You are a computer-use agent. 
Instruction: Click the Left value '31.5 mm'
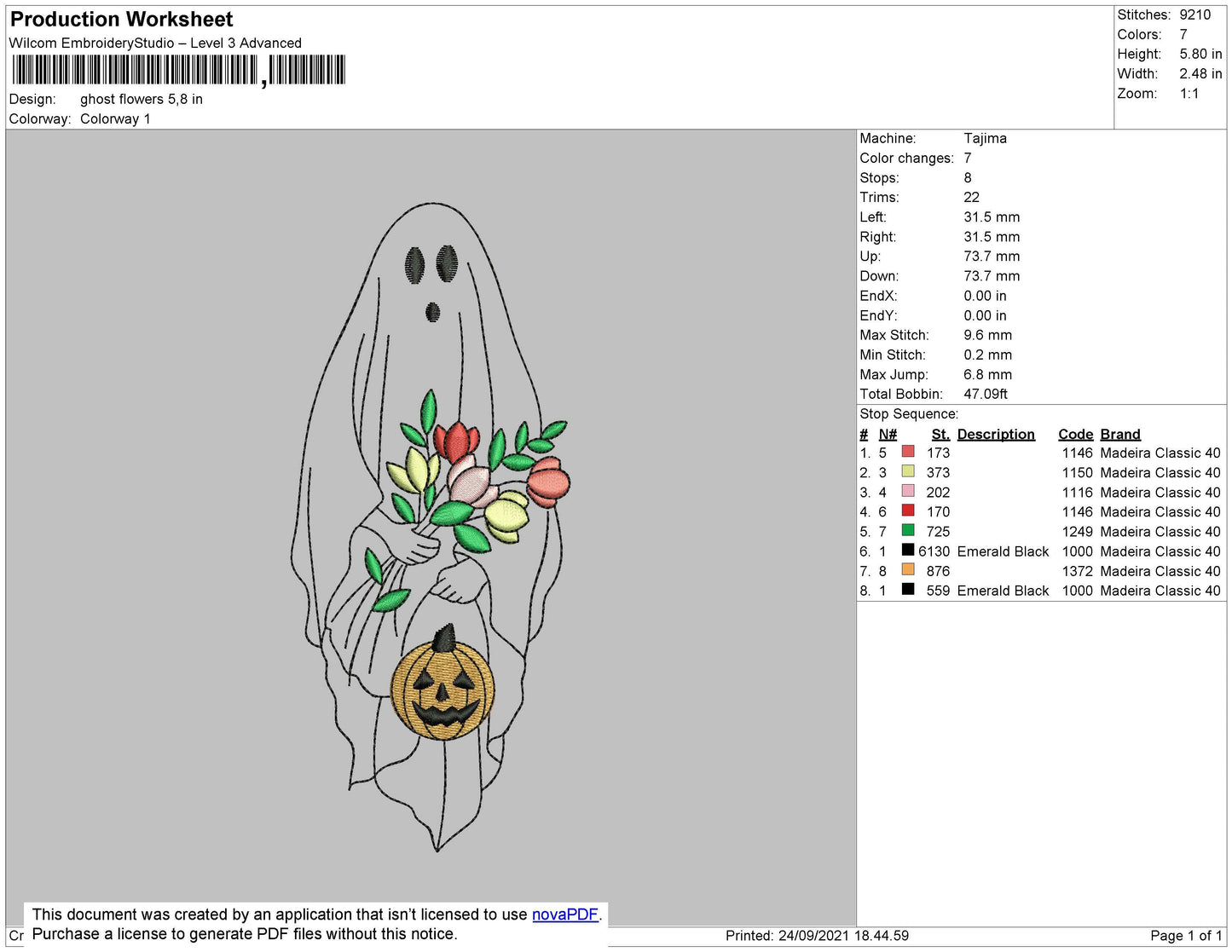click(x=992, y=216)
